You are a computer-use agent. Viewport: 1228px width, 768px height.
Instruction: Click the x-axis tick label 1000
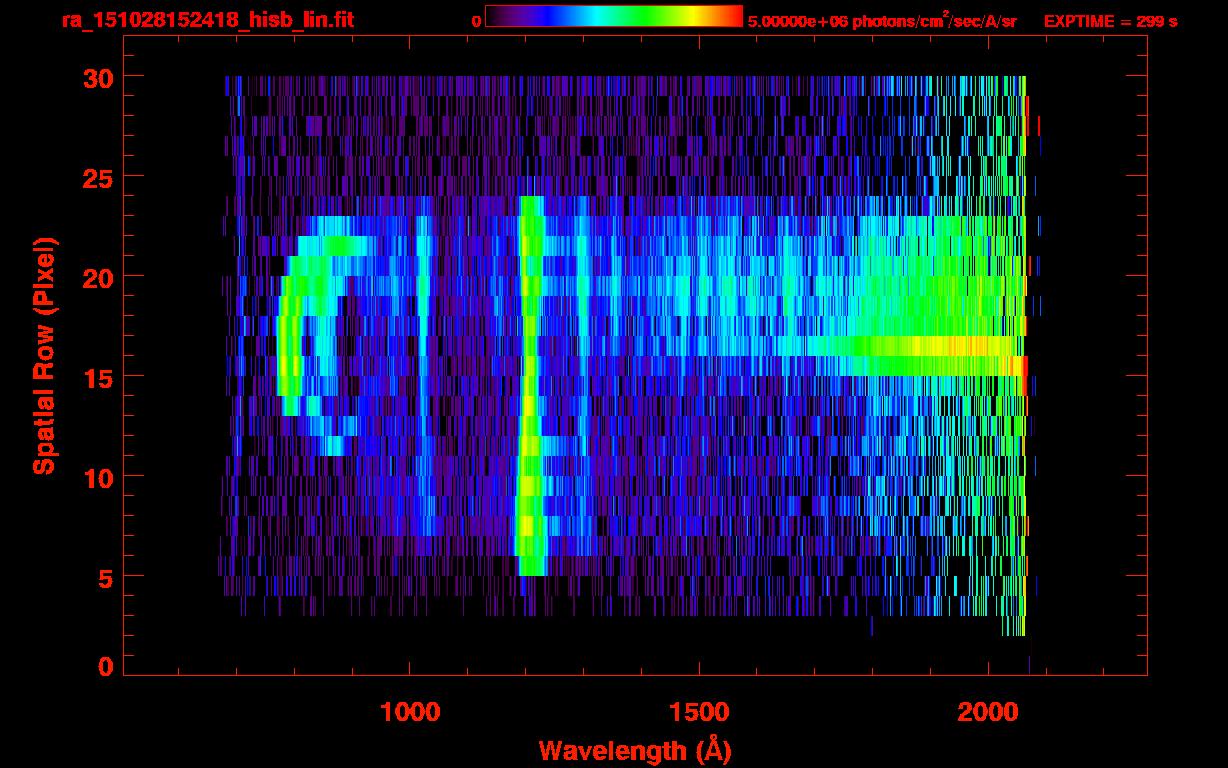tap(410, 712)
